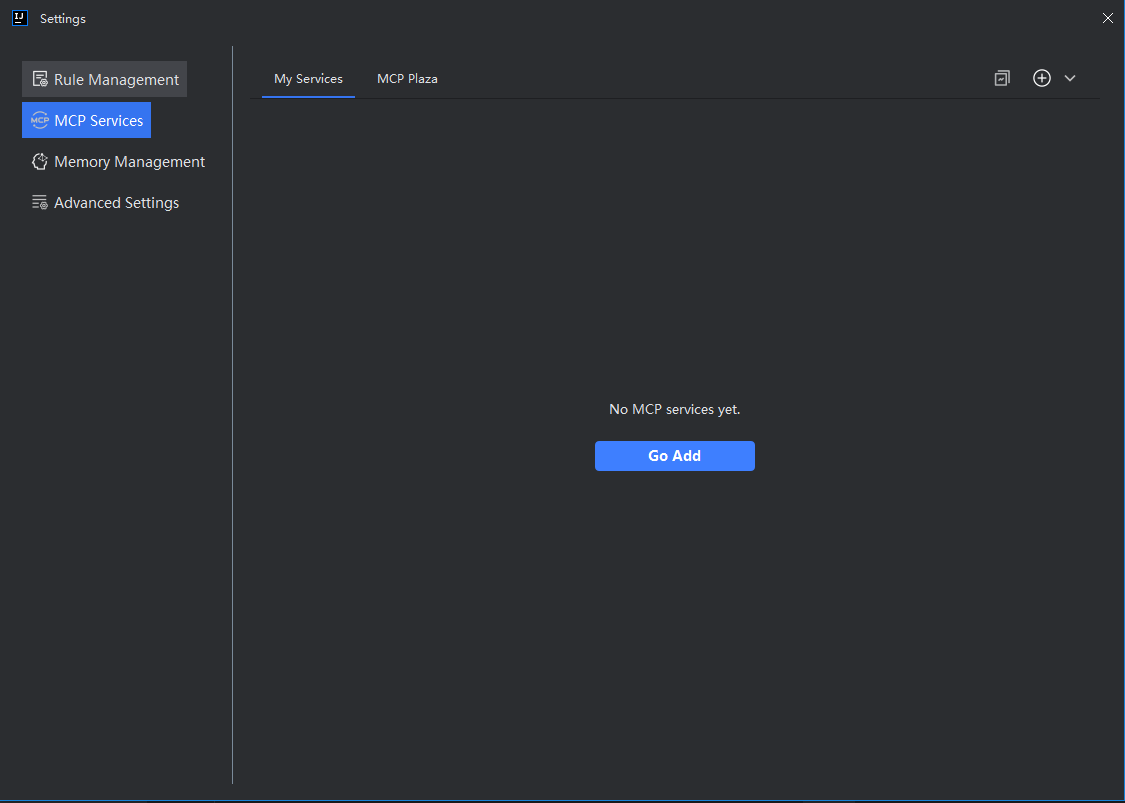Open the MCP Plaza tab
Screen dimensions: 1125x803
click(407, 79)
